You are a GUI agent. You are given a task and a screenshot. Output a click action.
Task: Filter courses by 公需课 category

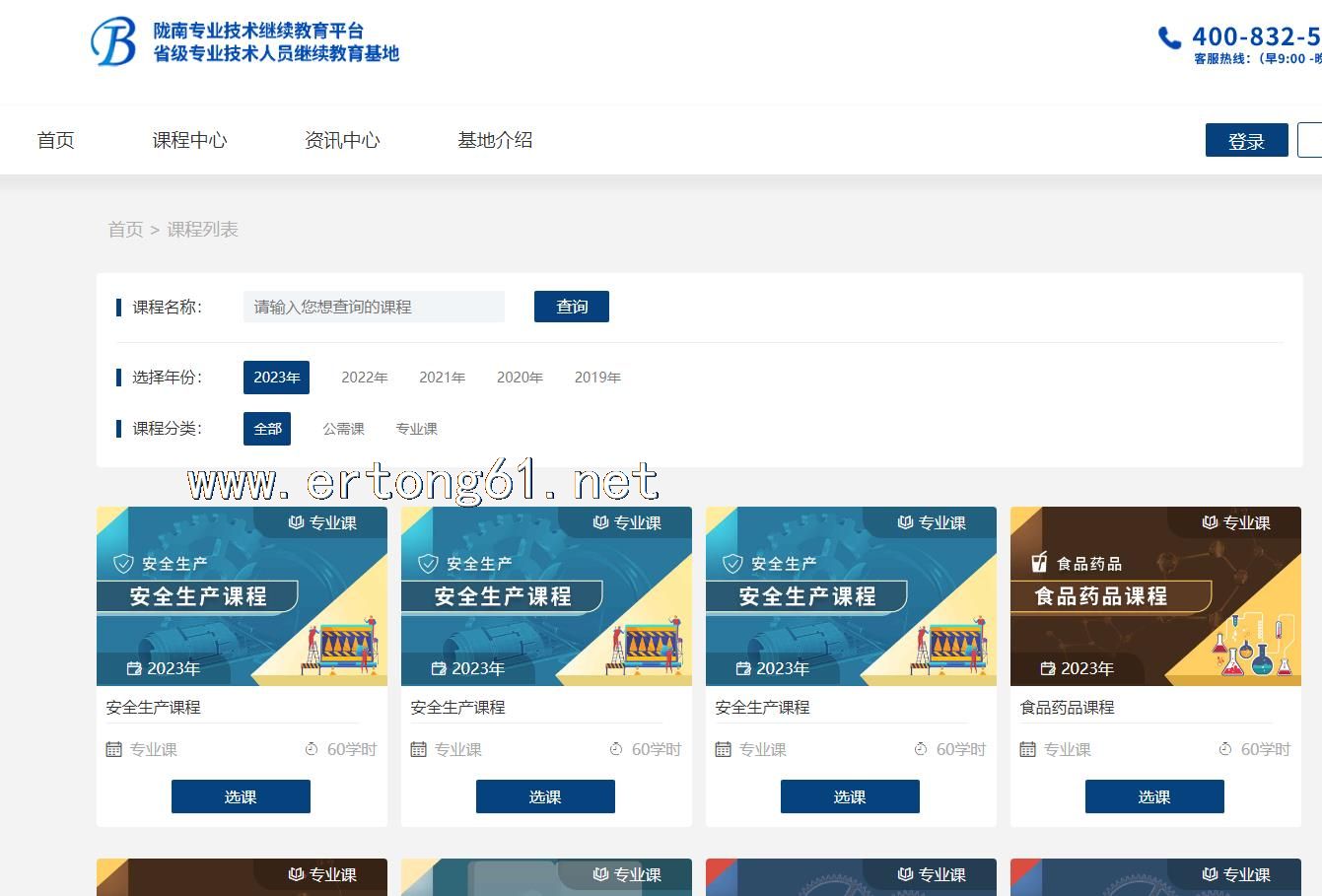(343, 429)
